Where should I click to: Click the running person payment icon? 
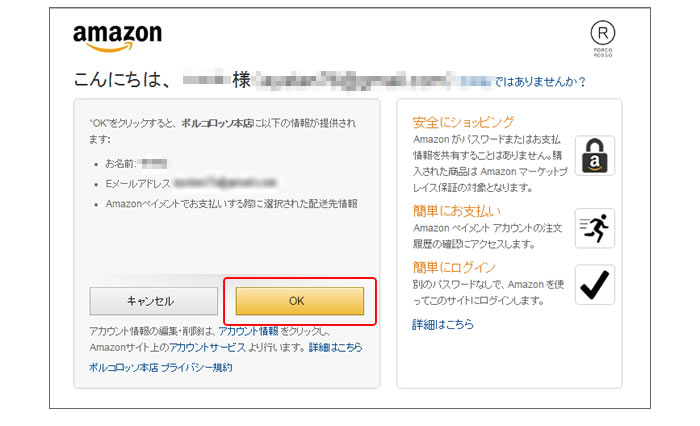point(595,229)
